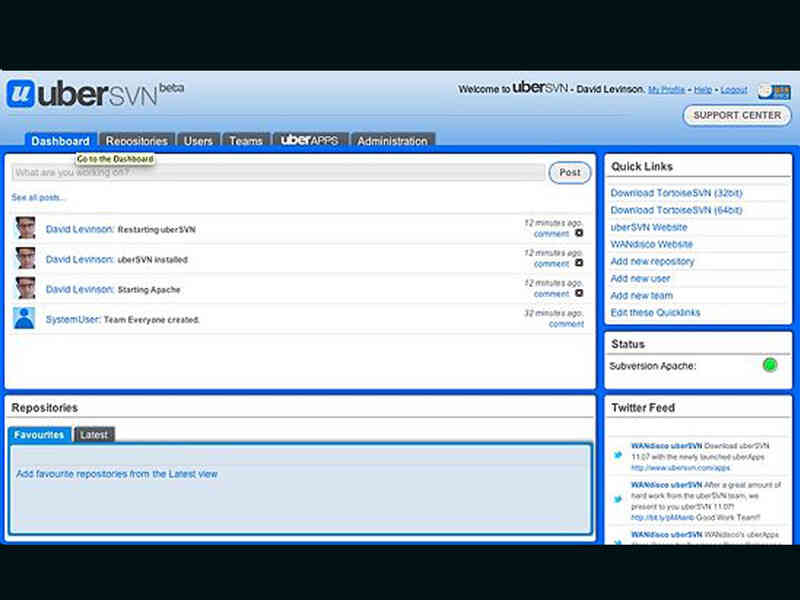Click the SystemUser avatar icon
800x600 pixels.
click(25, 320)
